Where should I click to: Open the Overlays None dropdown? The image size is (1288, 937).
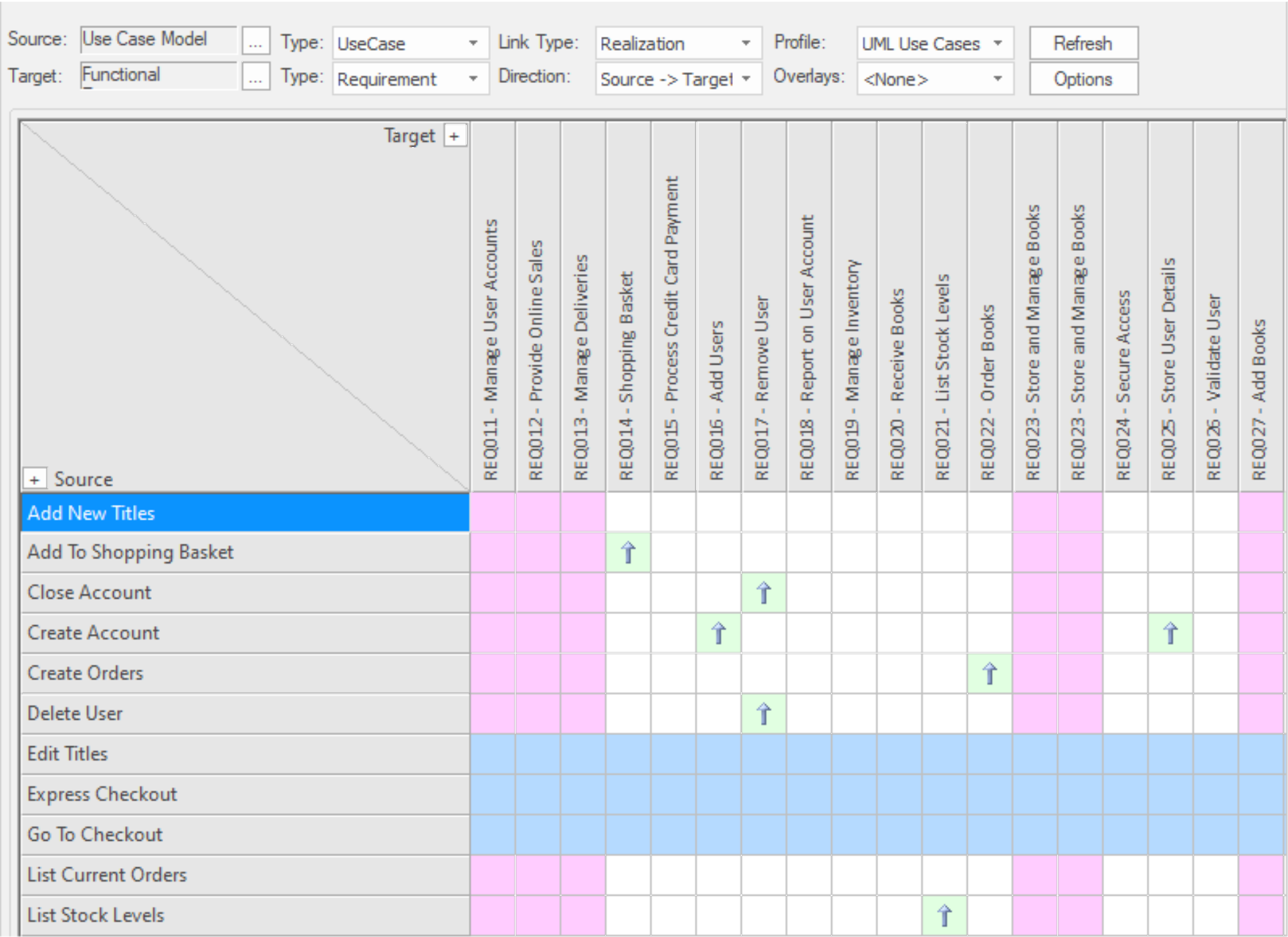click(x=997, y=79)
